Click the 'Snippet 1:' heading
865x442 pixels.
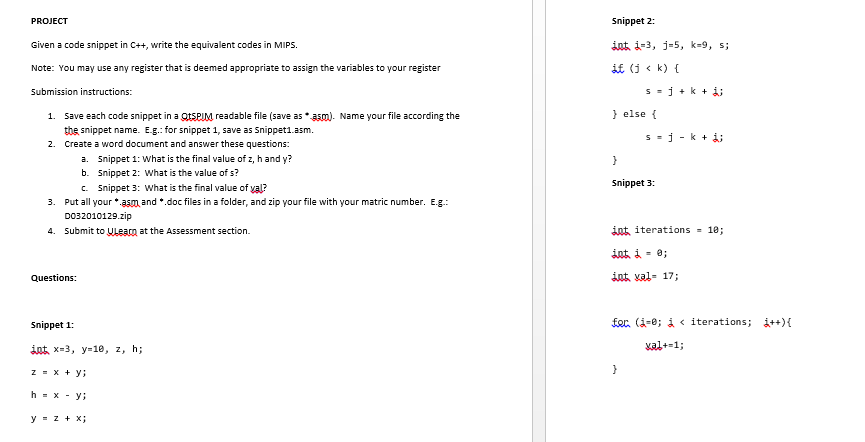52,325
